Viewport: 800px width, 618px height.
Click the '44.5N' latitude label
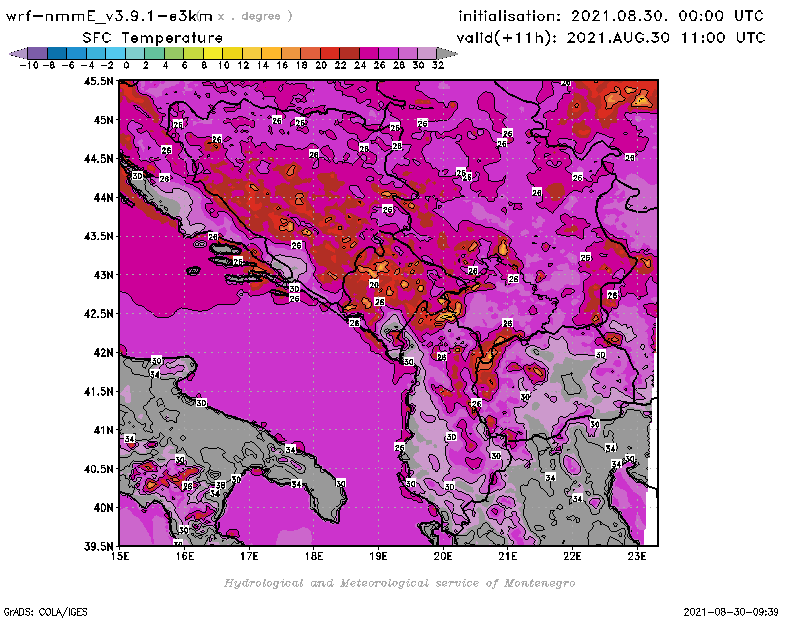(98, 159)
